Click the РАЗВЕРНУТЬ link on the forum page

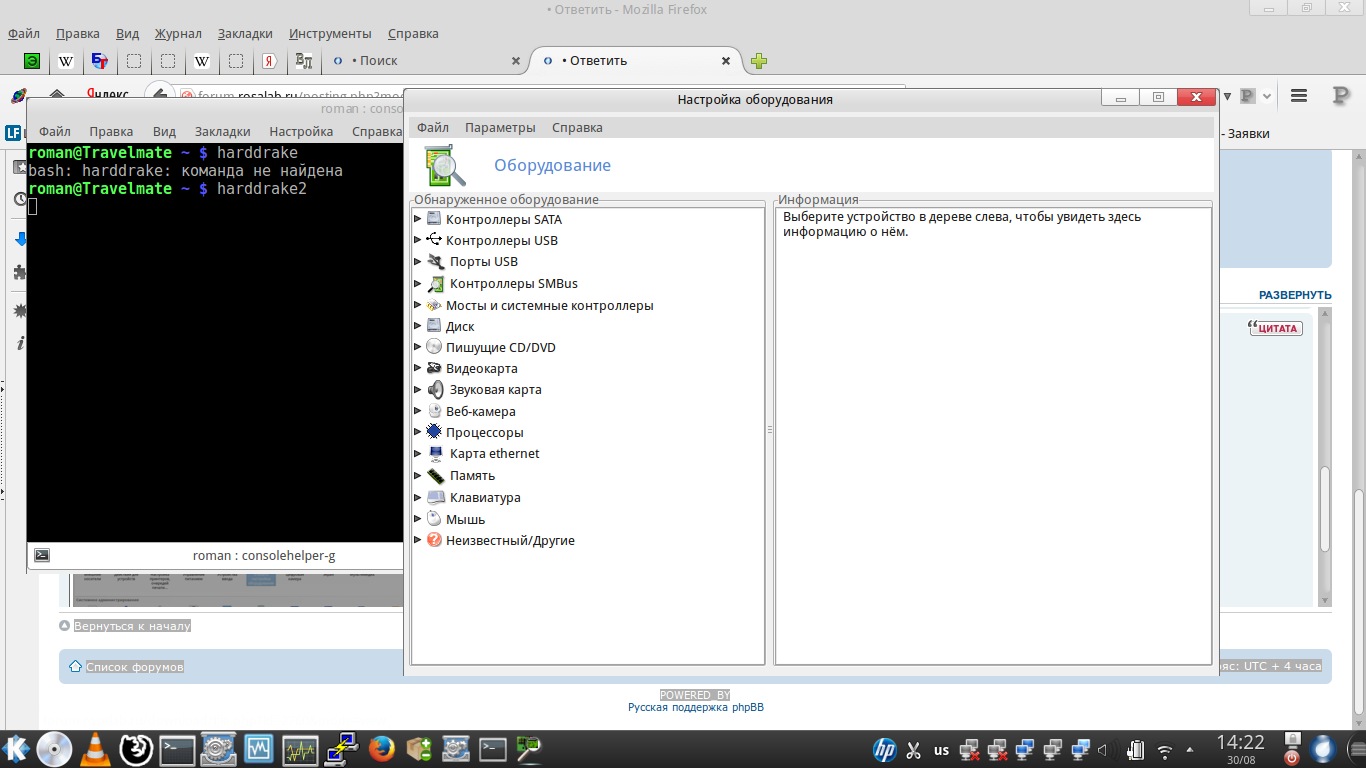pyautogui.click(x=1294, y=295)
